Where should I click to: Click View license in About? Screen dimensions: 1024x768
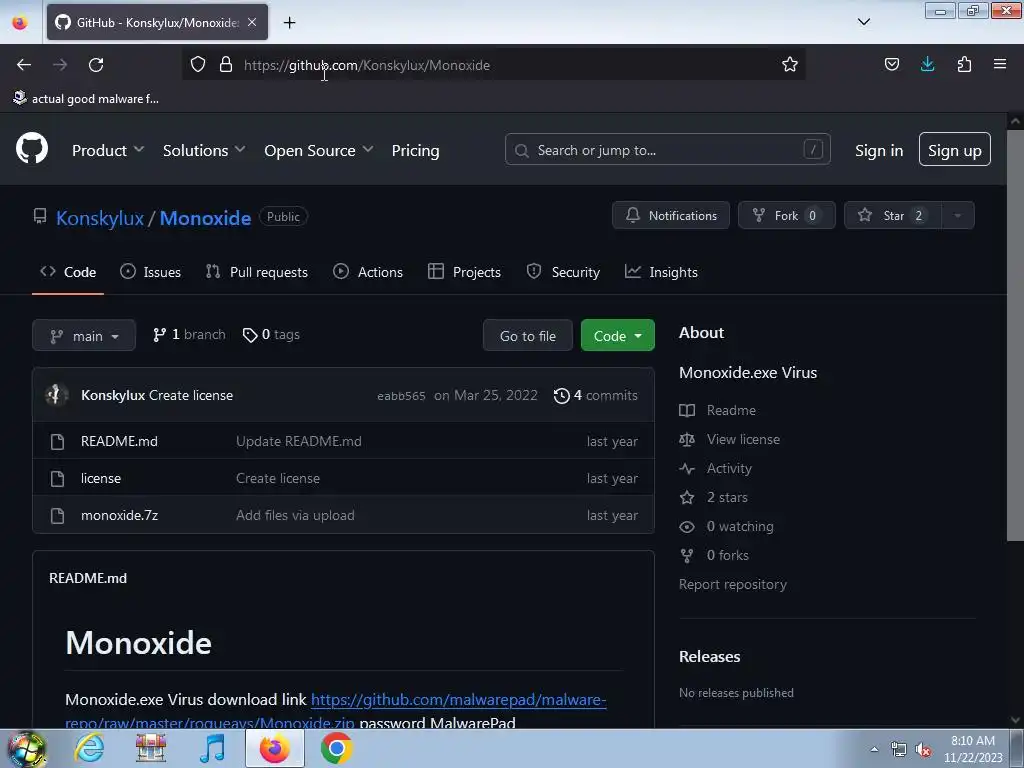pyautogui.click(x=743, y=440)
